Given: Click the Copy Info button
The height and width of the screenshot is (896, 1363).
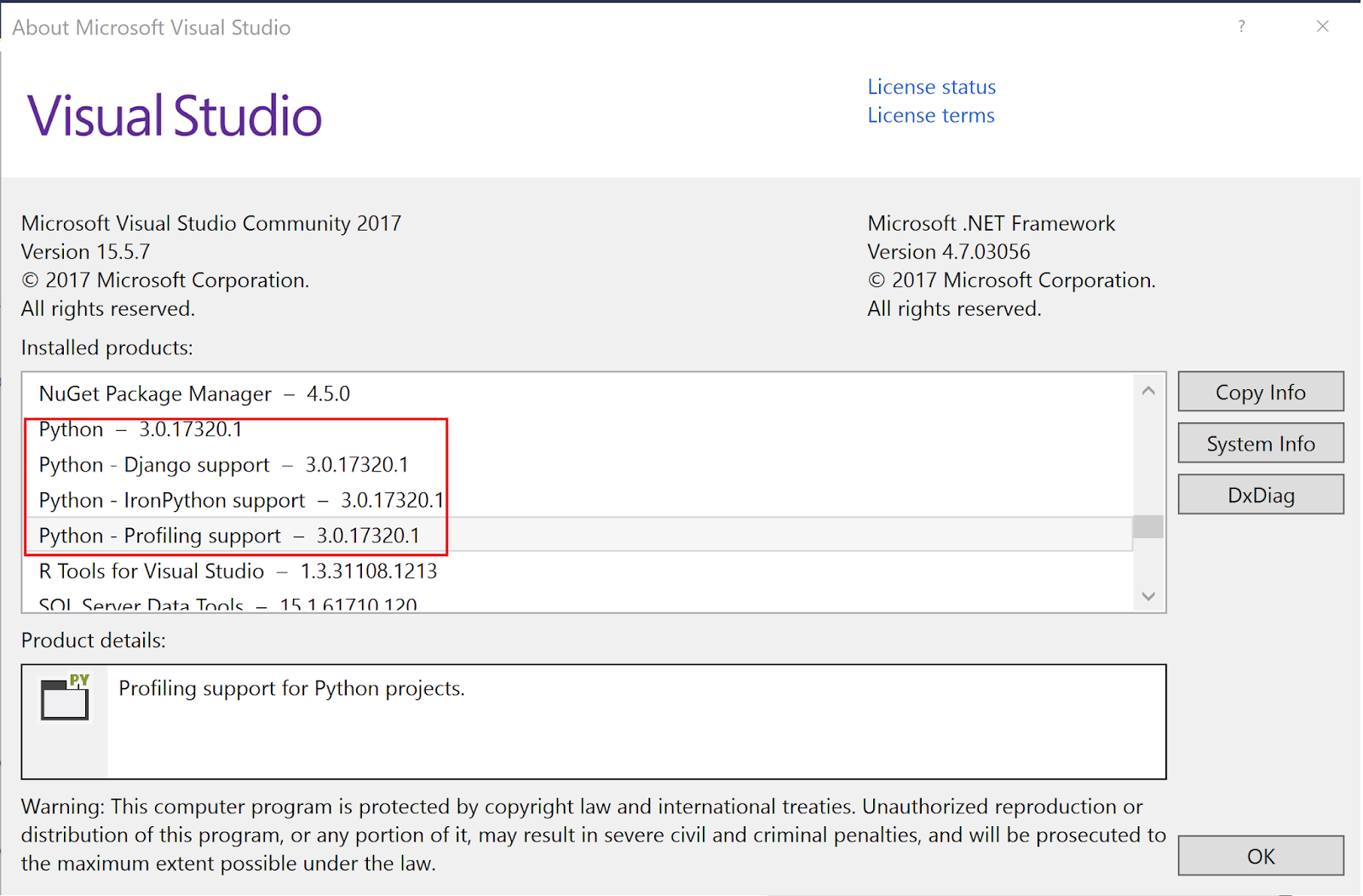Looking at the screenshot, I should point(1261,392).
